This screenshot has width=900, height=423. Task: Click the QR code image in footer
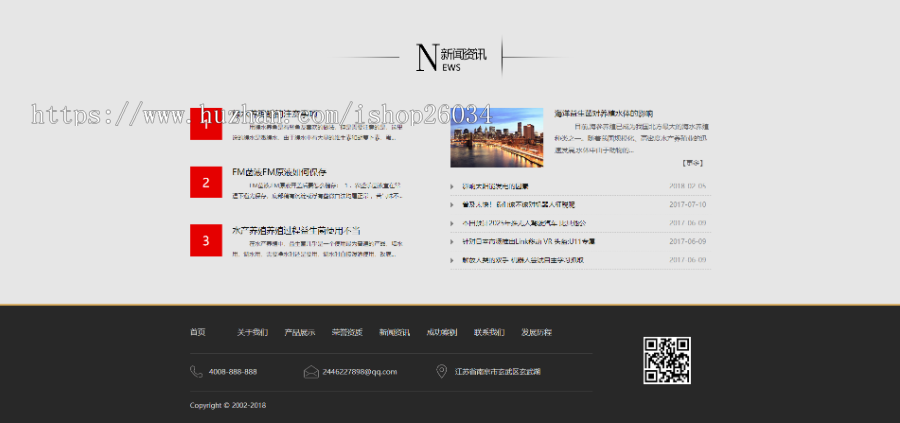coord(666,361)
